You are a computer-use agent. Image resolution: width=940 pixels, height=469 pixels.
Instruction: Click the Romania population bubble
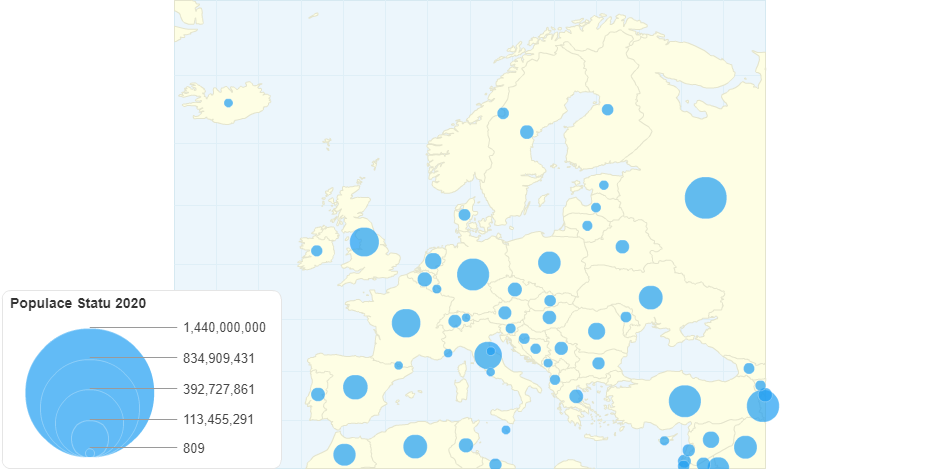tap(597, 331)
